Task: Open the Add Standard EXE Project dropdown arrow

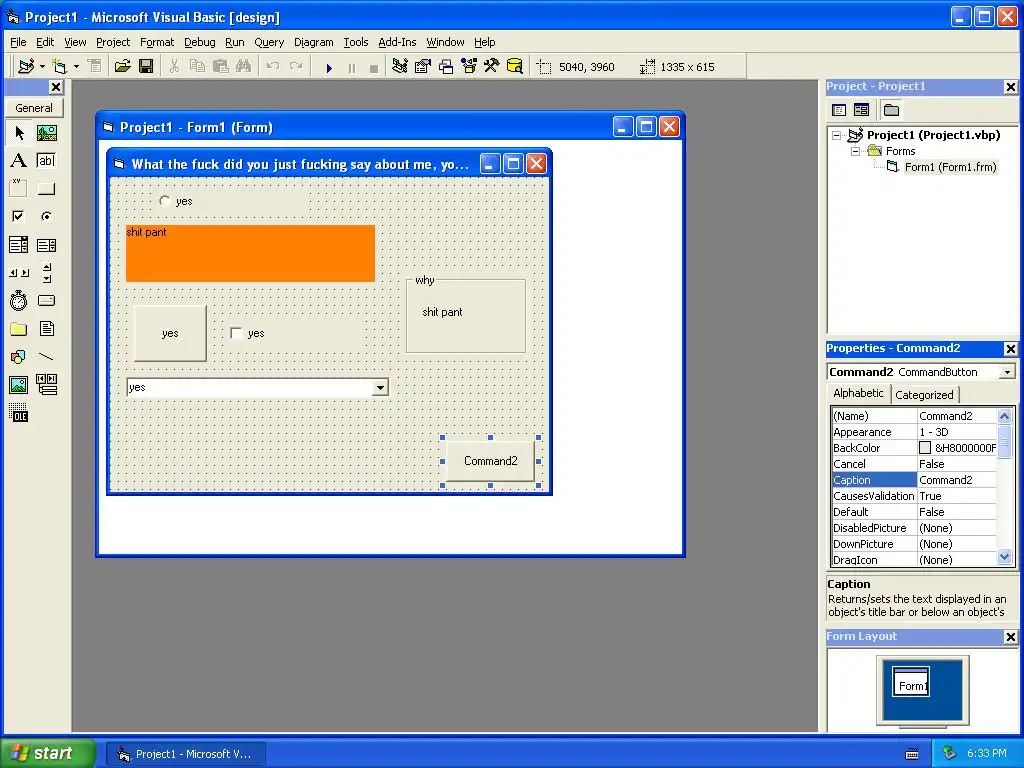Action: (x=42, y=67)
